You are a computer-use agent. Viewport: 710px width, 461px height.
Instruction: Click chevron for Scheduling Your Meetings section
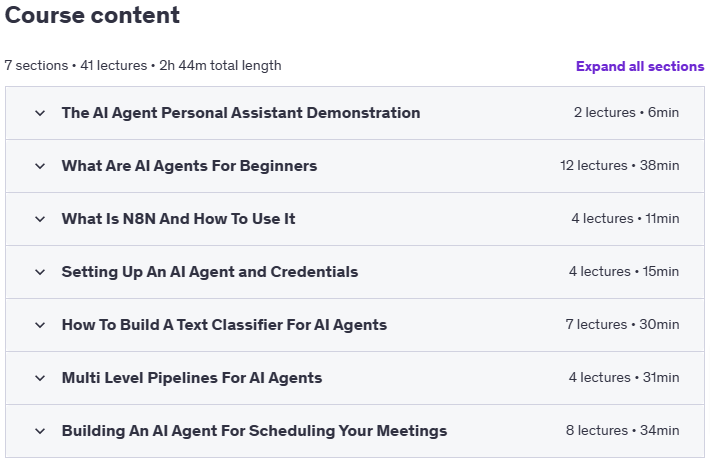click(x=40, y=431)
